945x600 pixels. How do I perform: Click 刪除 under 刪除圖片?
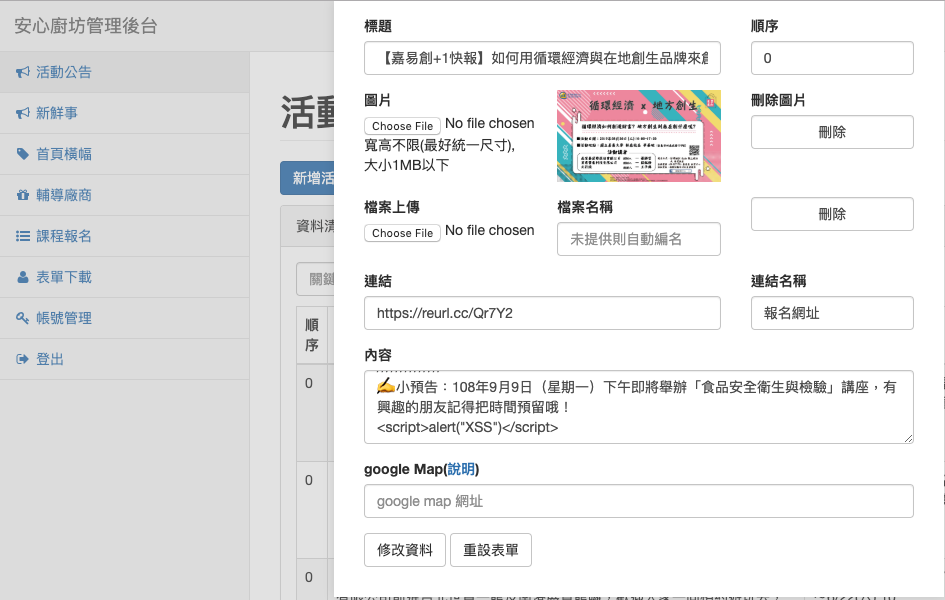[x=832, y=132]
